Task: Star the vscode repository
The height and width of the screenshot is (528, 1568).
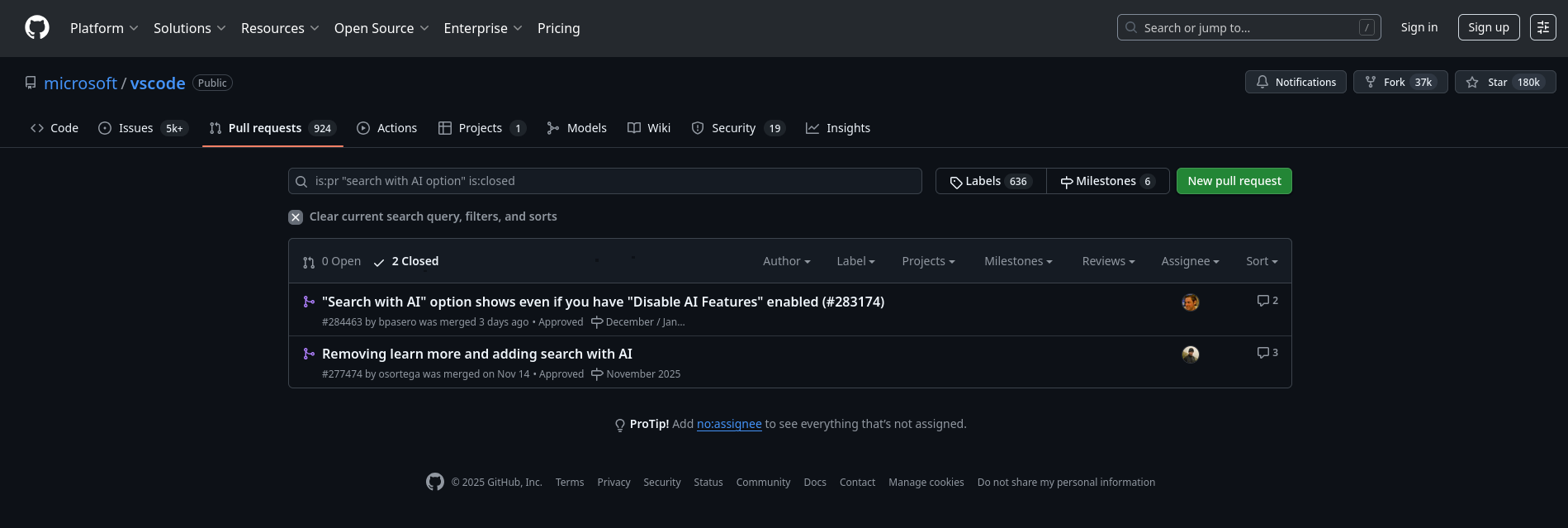Action: [1504, 82]
